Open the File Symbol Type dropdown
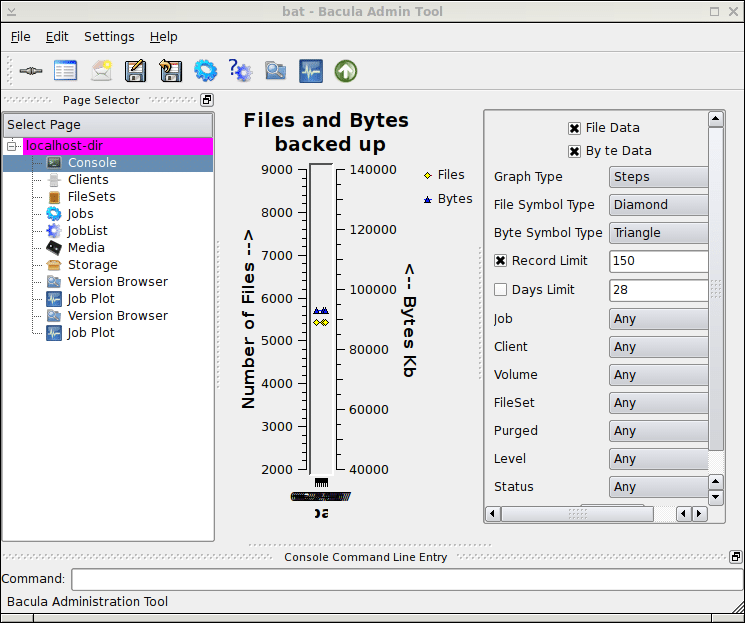Image resolution: width=745 pixels, height=623 pixels. [659, 205]
